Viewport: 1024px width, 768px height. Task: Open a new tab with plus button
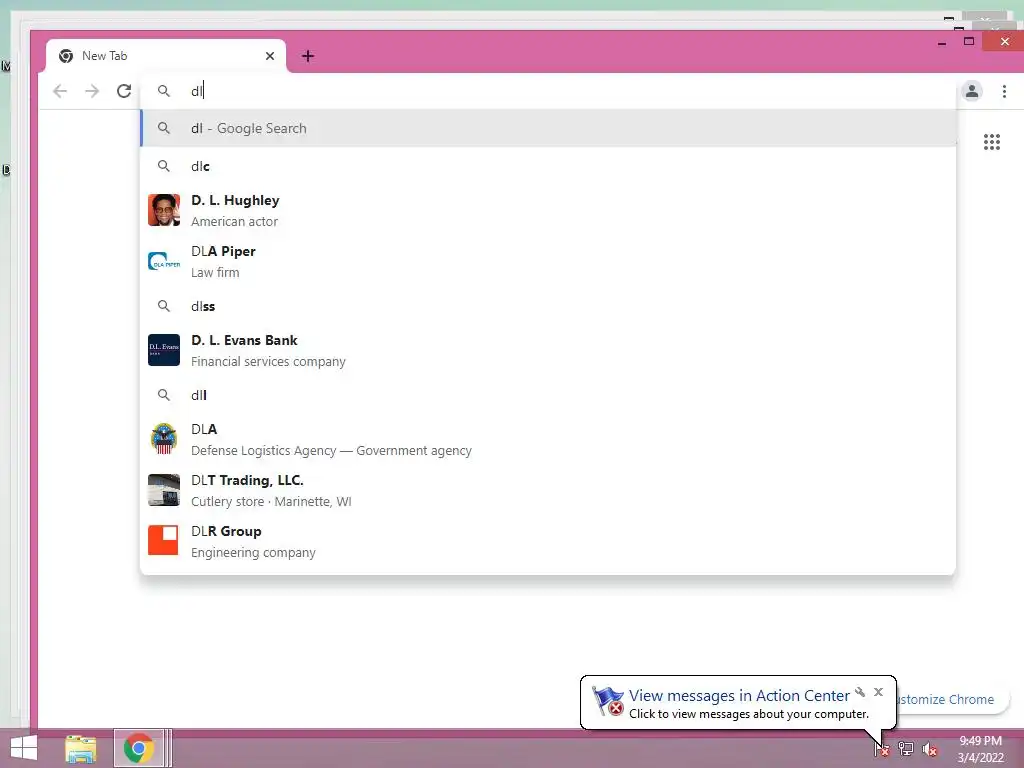308,56
